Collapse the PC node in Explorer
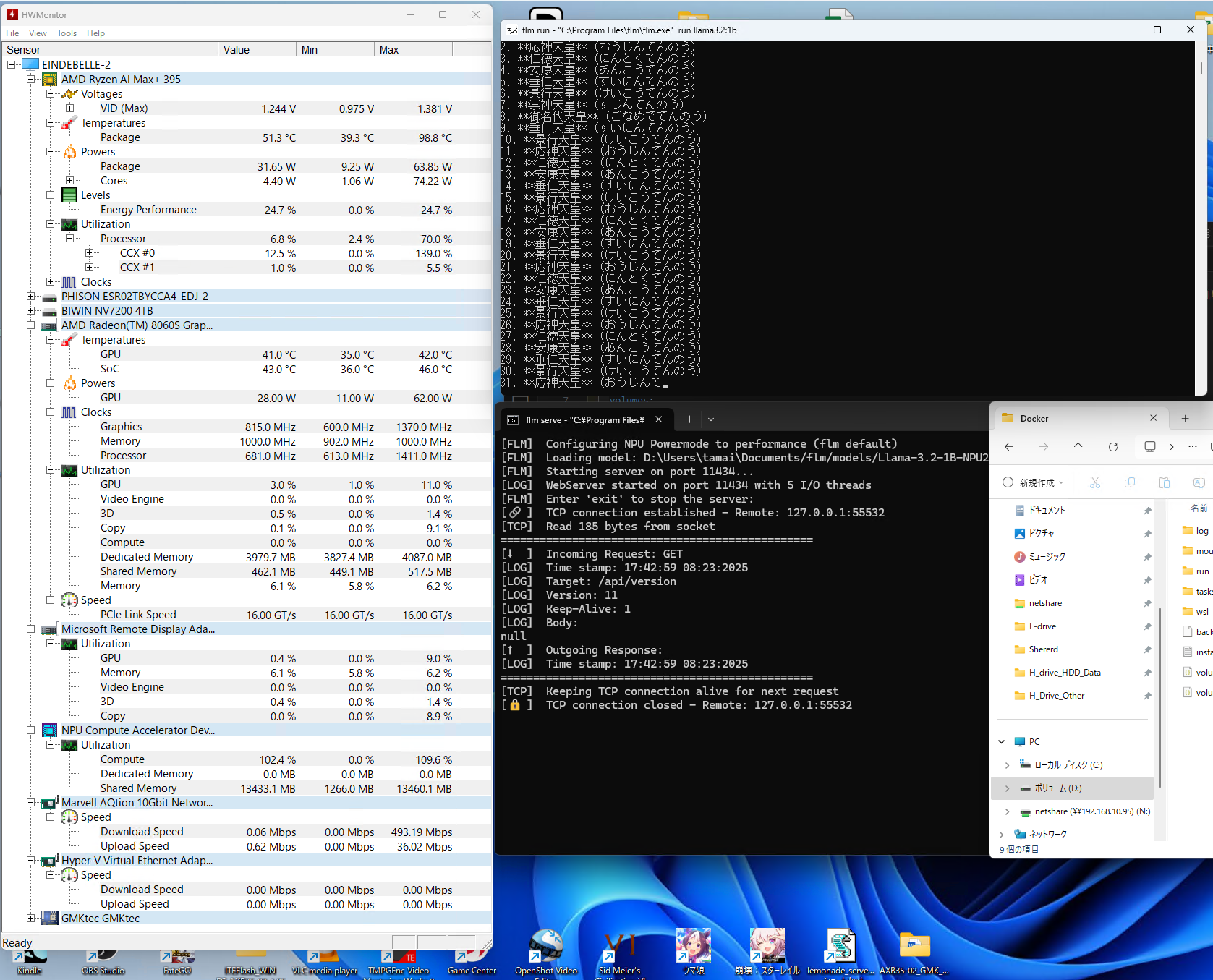The width and height of the screenshot is (1213, 980). coord(1002,742)
